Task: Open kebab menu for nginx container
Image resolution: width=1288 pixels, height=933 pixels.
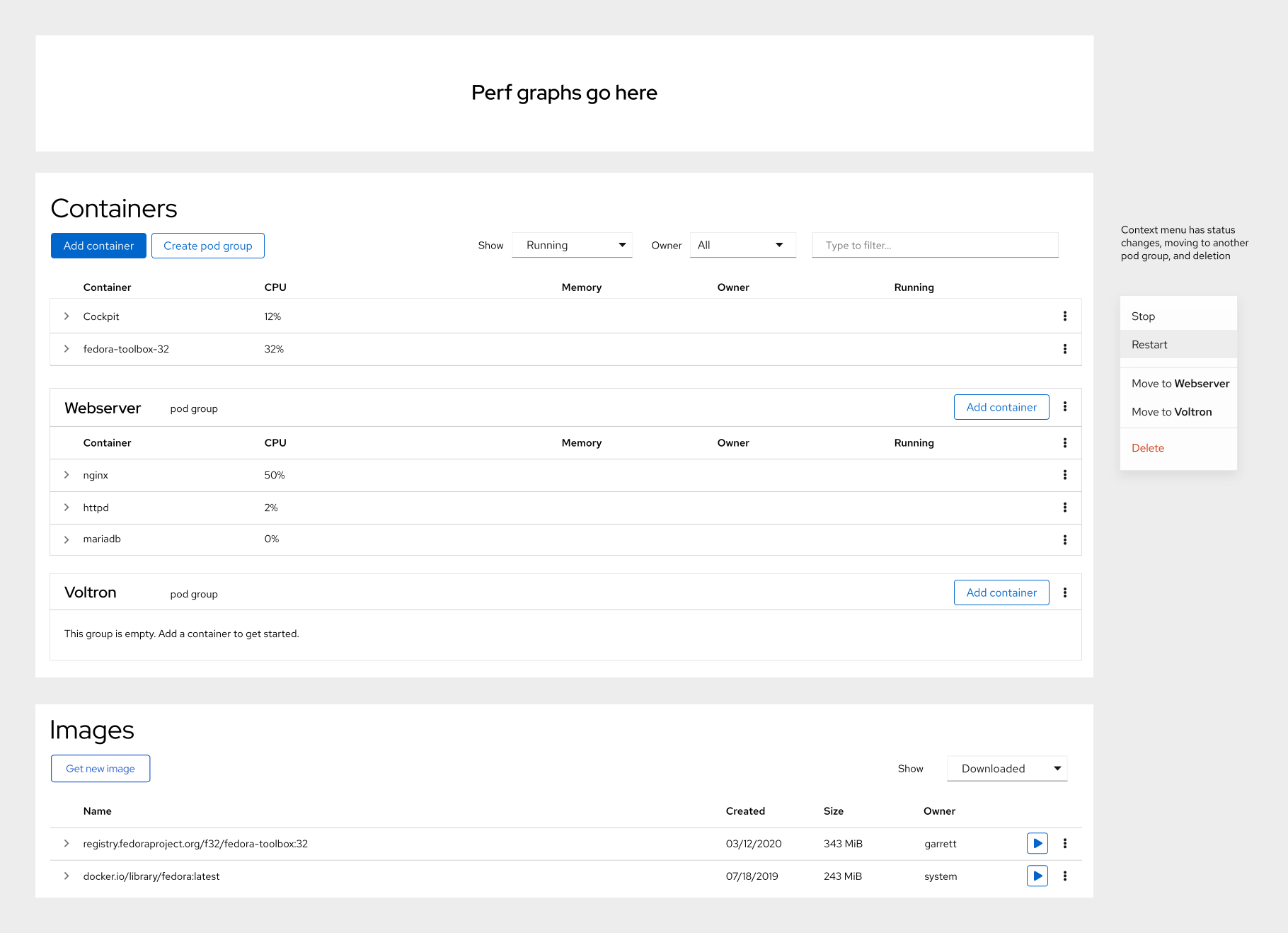Action: tap(1064, 475)
